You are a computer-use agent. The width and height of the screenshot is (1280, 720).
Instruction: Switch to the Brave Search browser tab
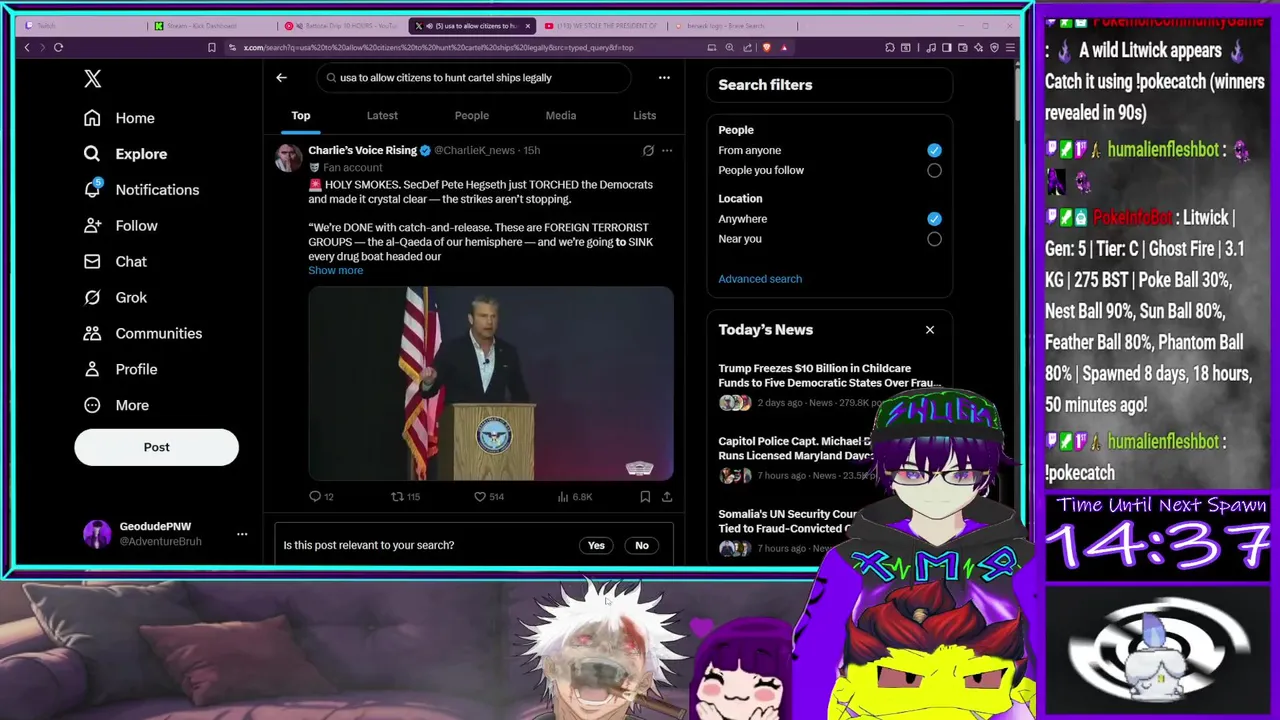pos(732,26)
